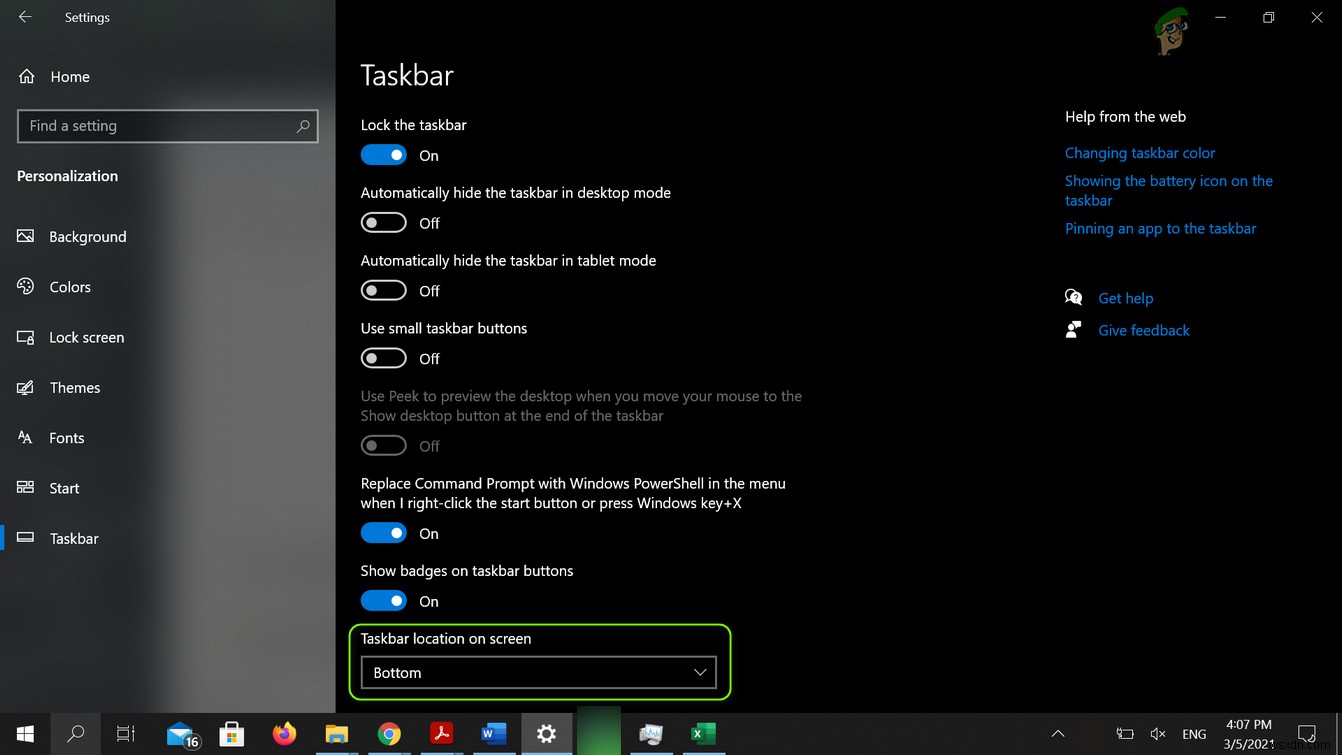Image resolution: width=1342 pixels, height=755 pixels.
Task: Click the Taskbar icon in sidebar
Action: [x=26, y=538]
